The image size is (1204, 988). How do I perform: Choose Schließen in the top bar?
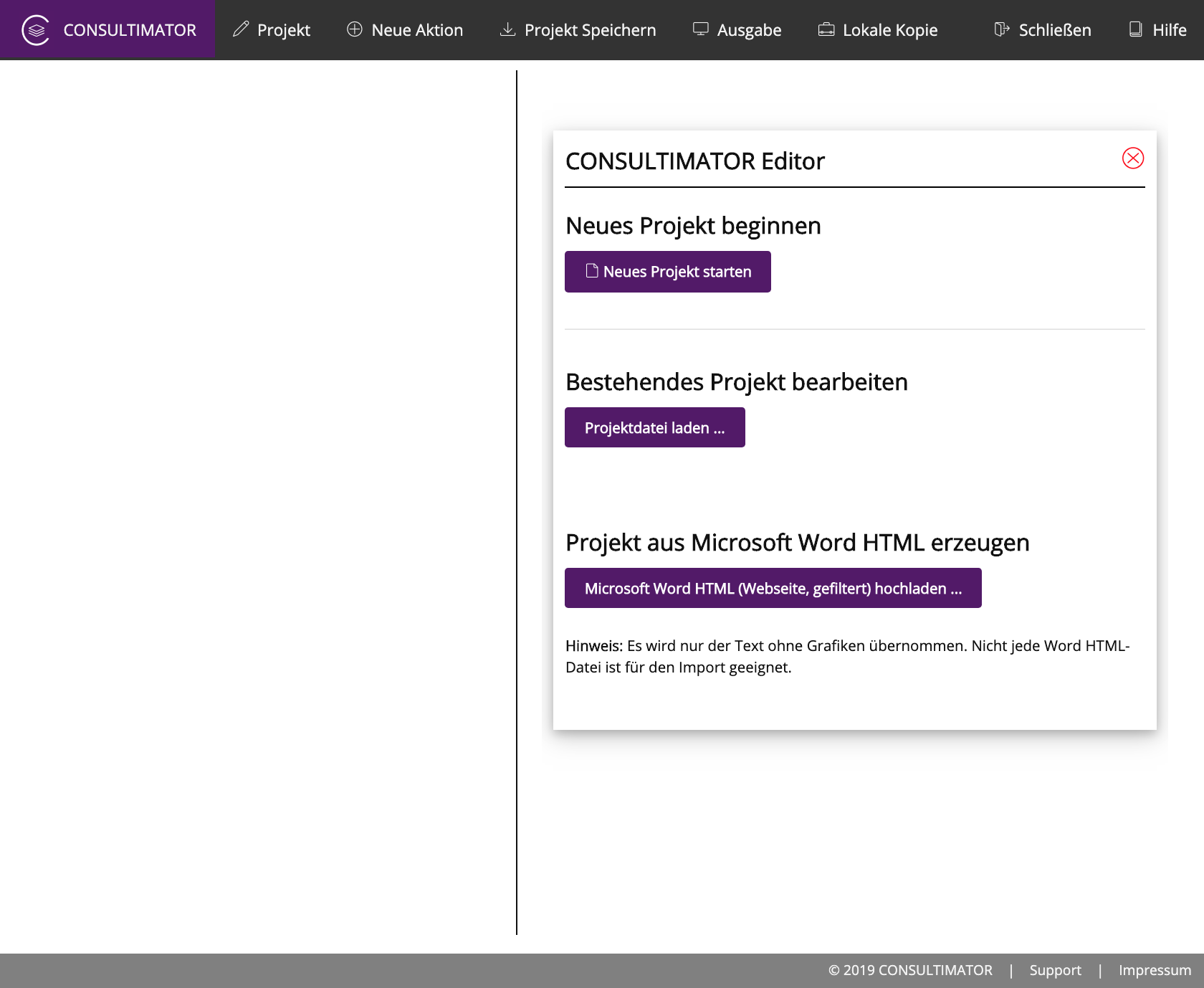1043,30
